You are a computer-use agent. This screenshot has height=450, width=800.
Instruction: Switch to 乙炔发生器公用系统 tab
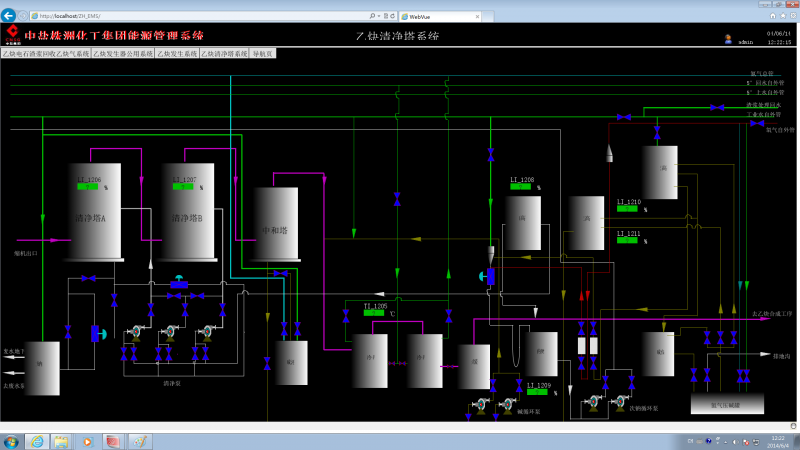click(123, 54)
